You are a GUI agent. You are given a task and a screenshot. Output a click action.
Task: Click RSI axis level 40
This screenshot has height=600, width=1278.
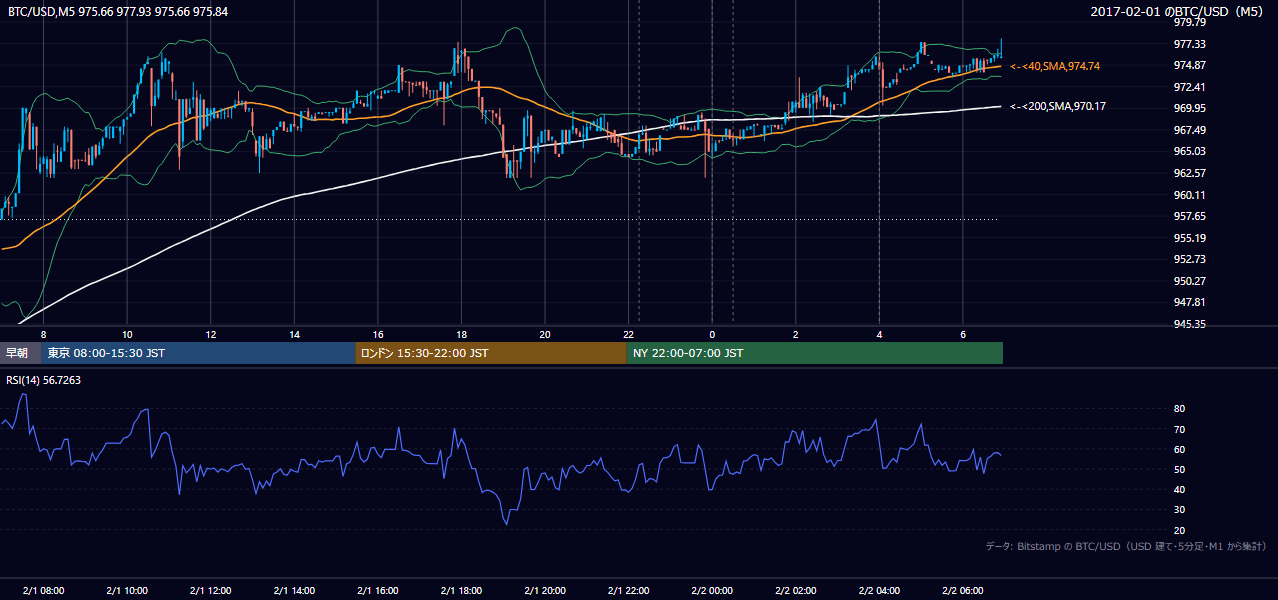(x=1179, y=489)
